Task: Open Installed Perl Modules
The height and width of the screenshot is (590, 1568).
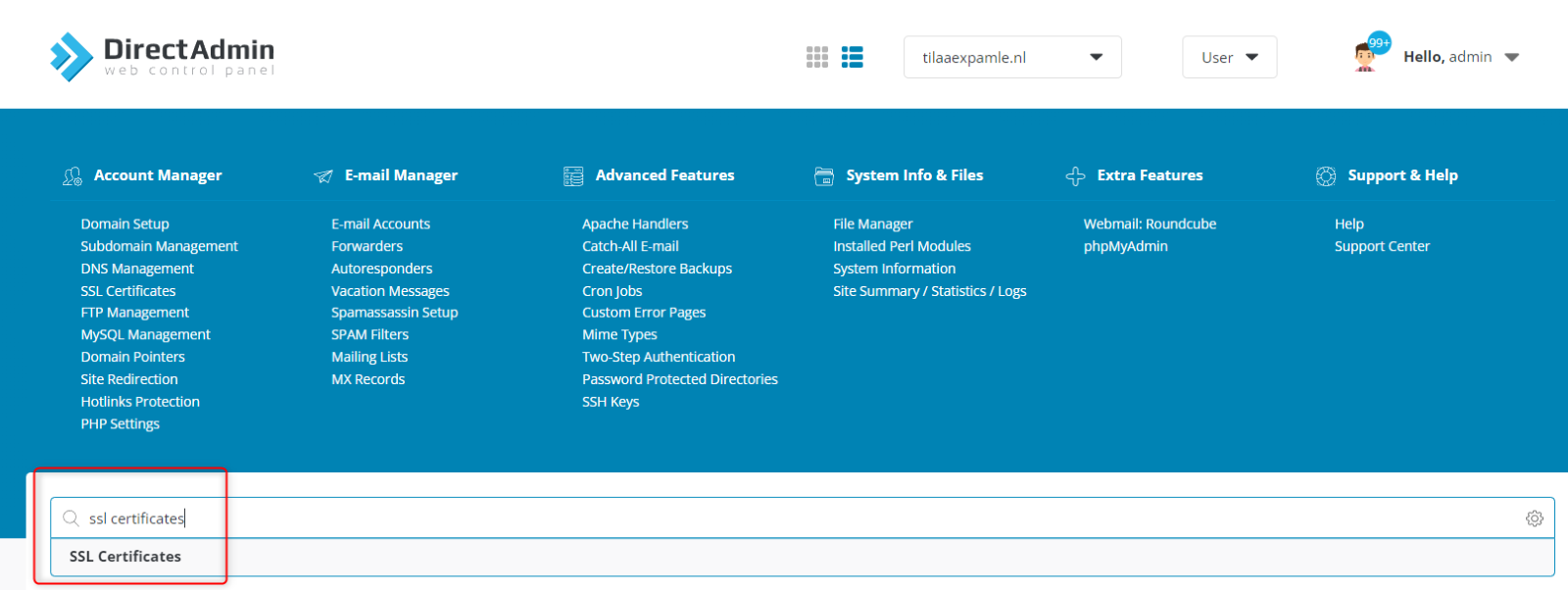Action: coord(902,247)
